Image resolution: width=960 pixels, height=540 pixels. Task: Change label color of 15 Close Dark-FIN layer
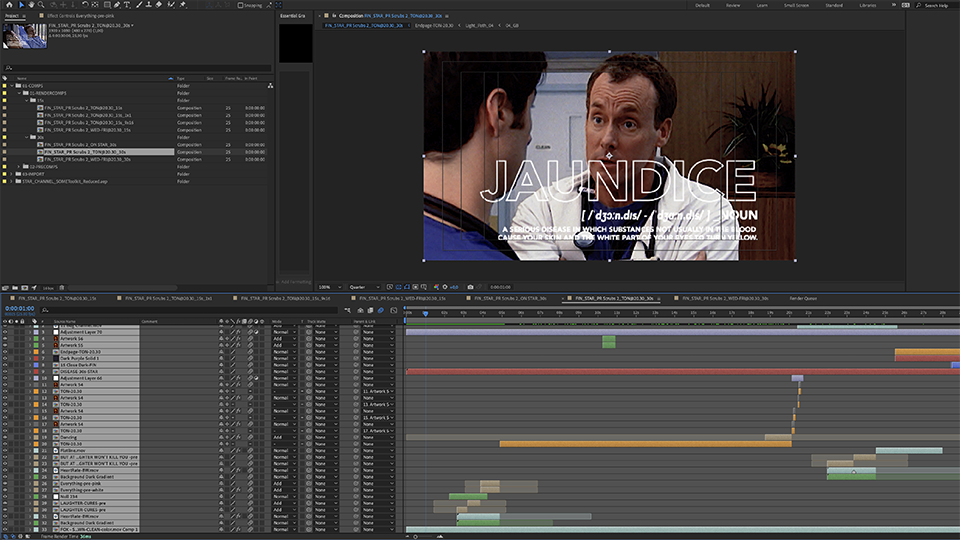36,365
